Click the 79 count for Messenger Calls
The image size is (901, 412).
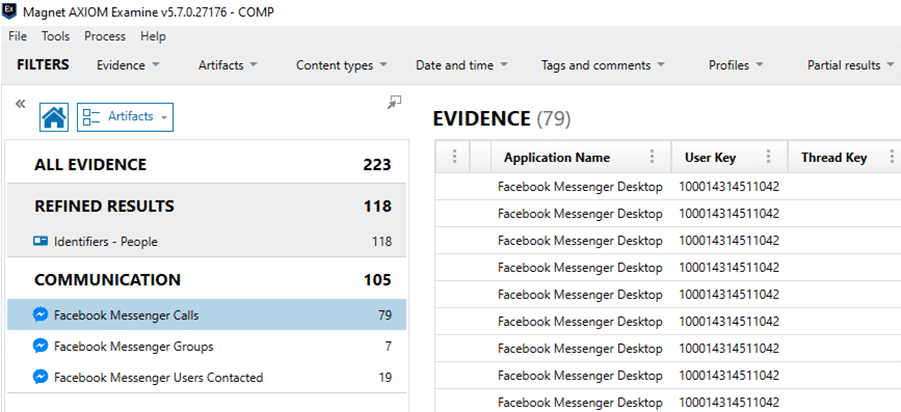[x=385, y=315]
